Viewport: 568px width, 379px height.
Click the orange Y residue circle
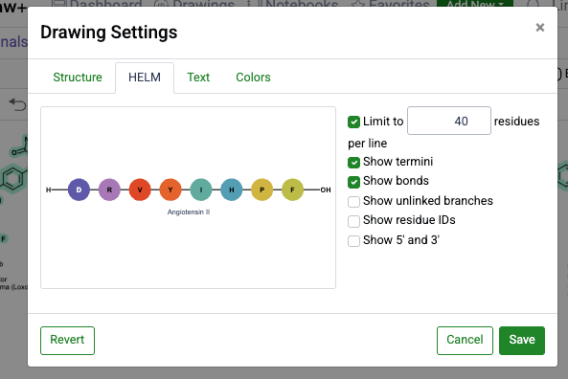click(170, 190)
